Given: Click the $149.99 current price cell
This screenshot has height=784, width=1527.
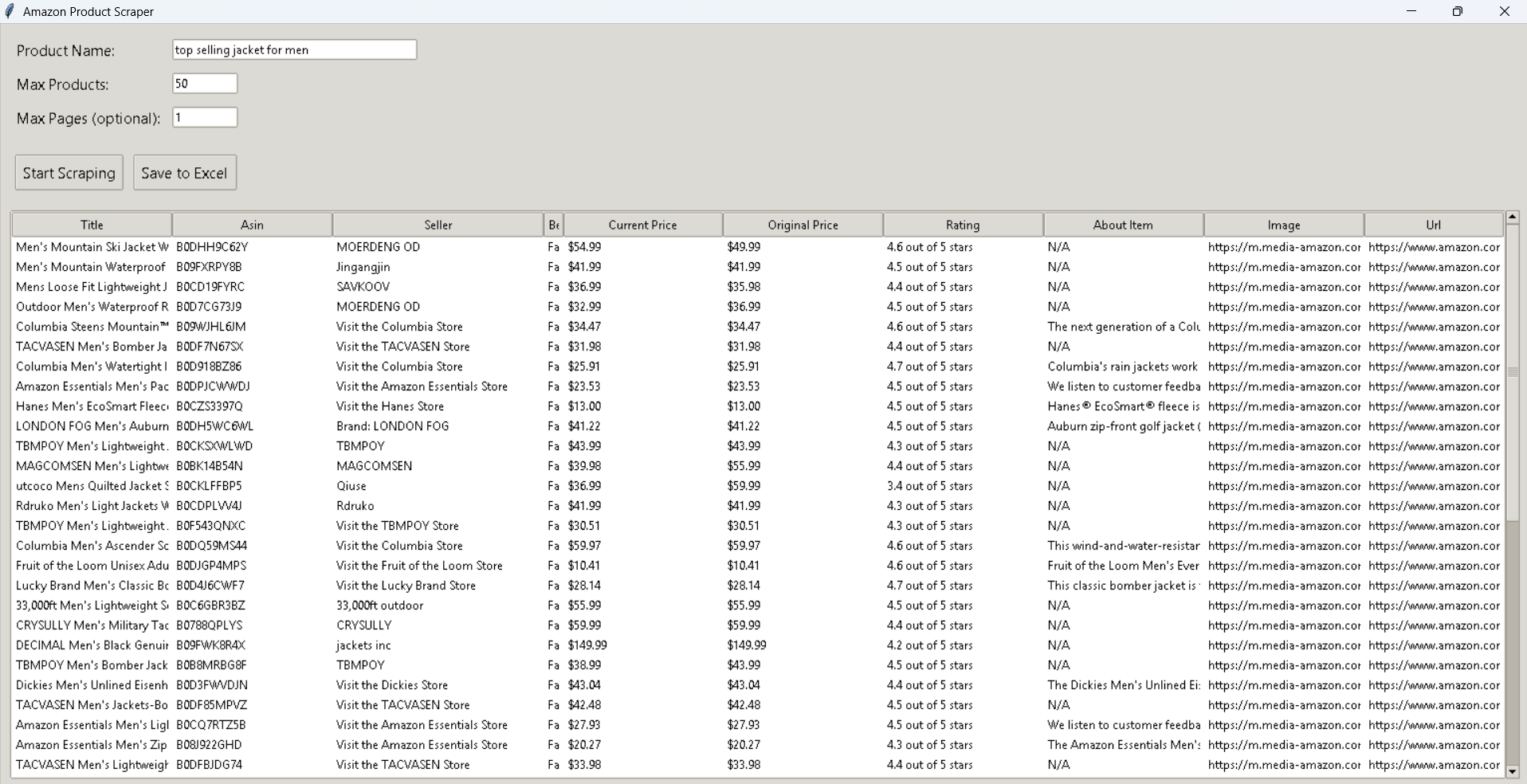Looking at the screenshot, I should 587,645.
